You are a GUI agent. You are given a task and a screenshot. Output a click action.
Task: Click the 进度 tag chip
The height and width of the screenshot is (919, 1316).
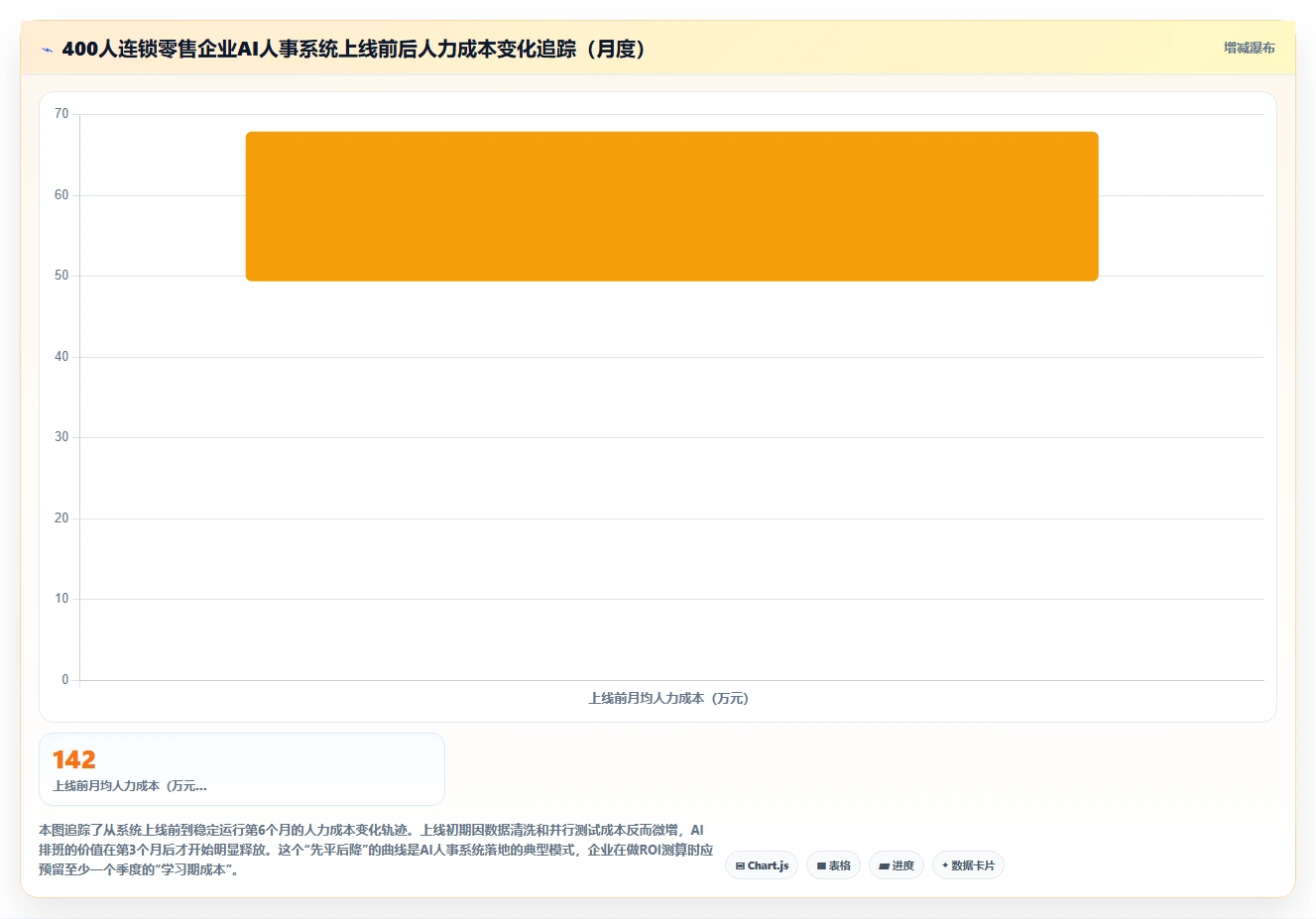tap(897, 865)
